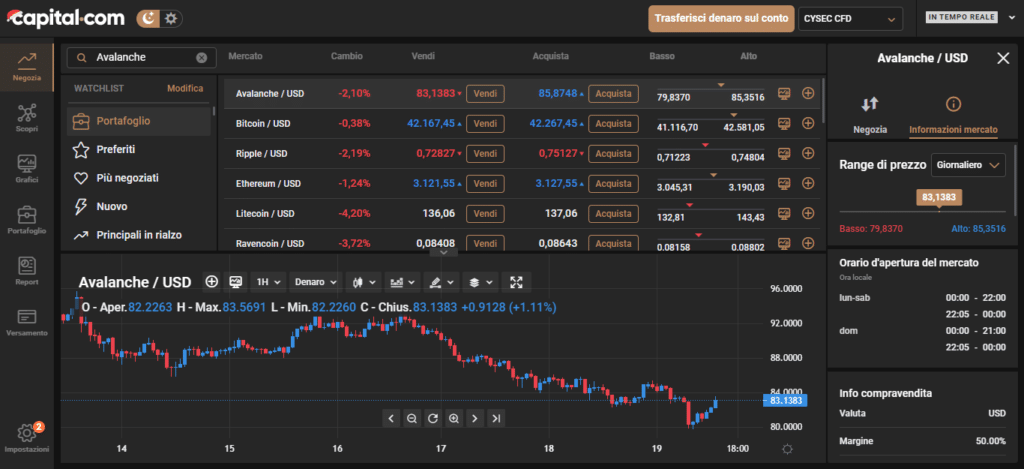
Task: Click Vendi for Avalanche / USD
Action: click(485, 93)
